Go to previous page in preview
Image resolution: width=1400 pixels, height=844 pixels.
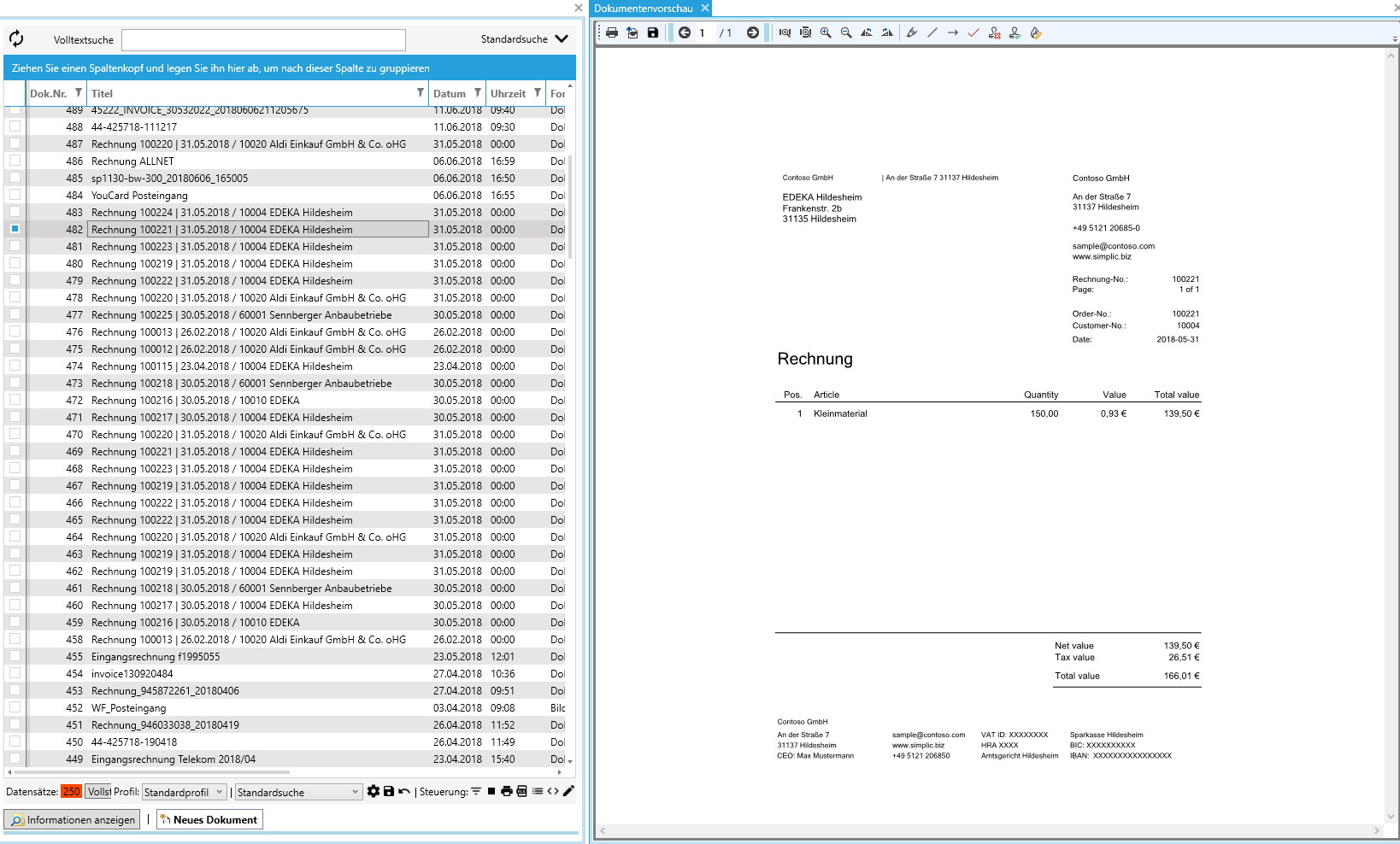685,32
